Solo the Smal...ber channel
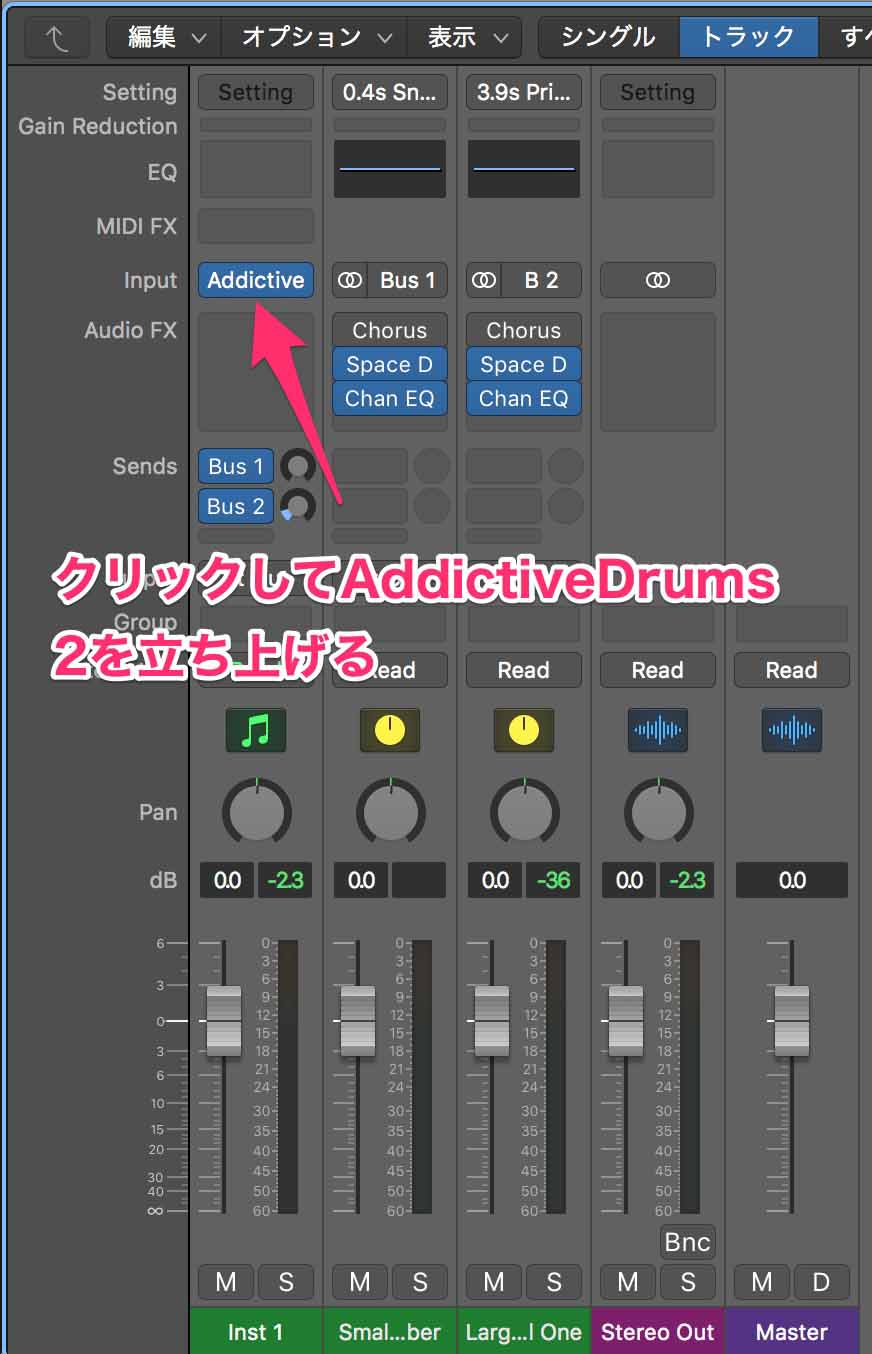 tap(420, 1282)
